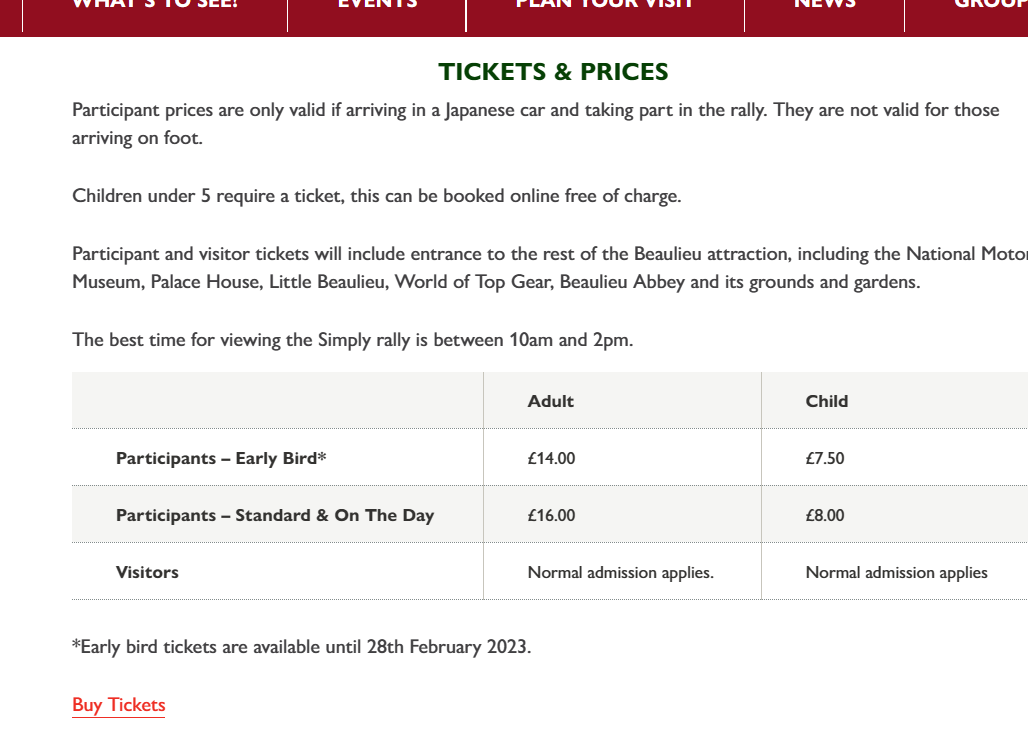Click adult visitors 'Normal admission applies.' cell
The height and width of the screenshot is (740, 1028).
(620, 573)
